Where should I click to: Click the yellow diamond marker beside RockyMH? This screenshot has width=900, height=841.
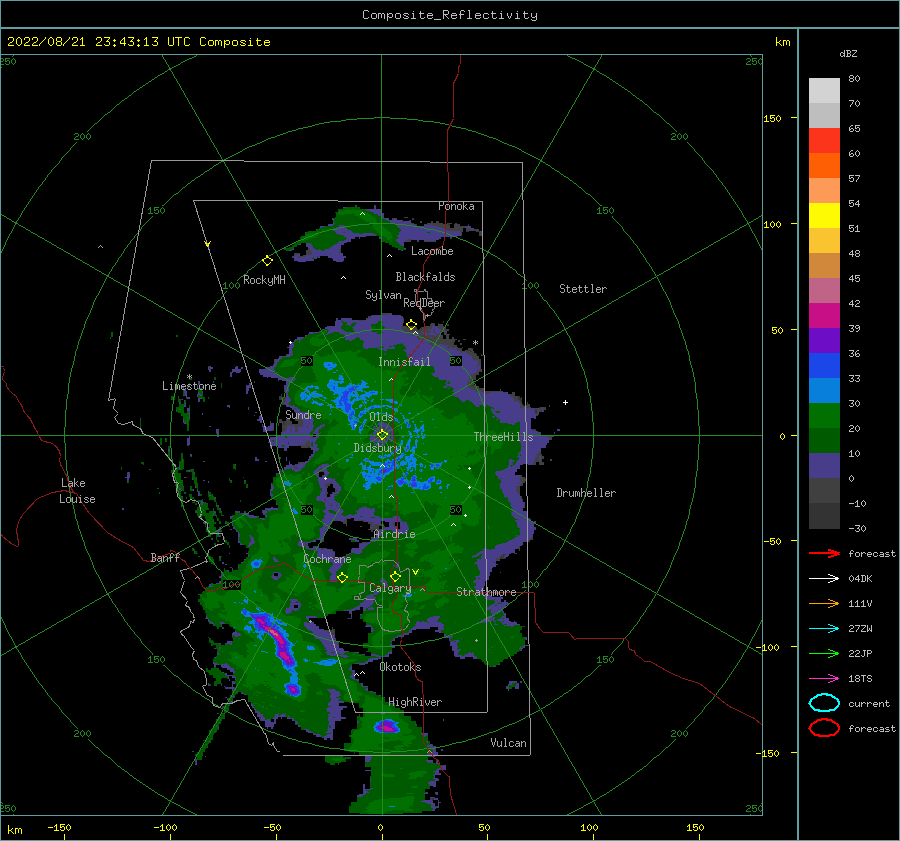pos(267,261)
